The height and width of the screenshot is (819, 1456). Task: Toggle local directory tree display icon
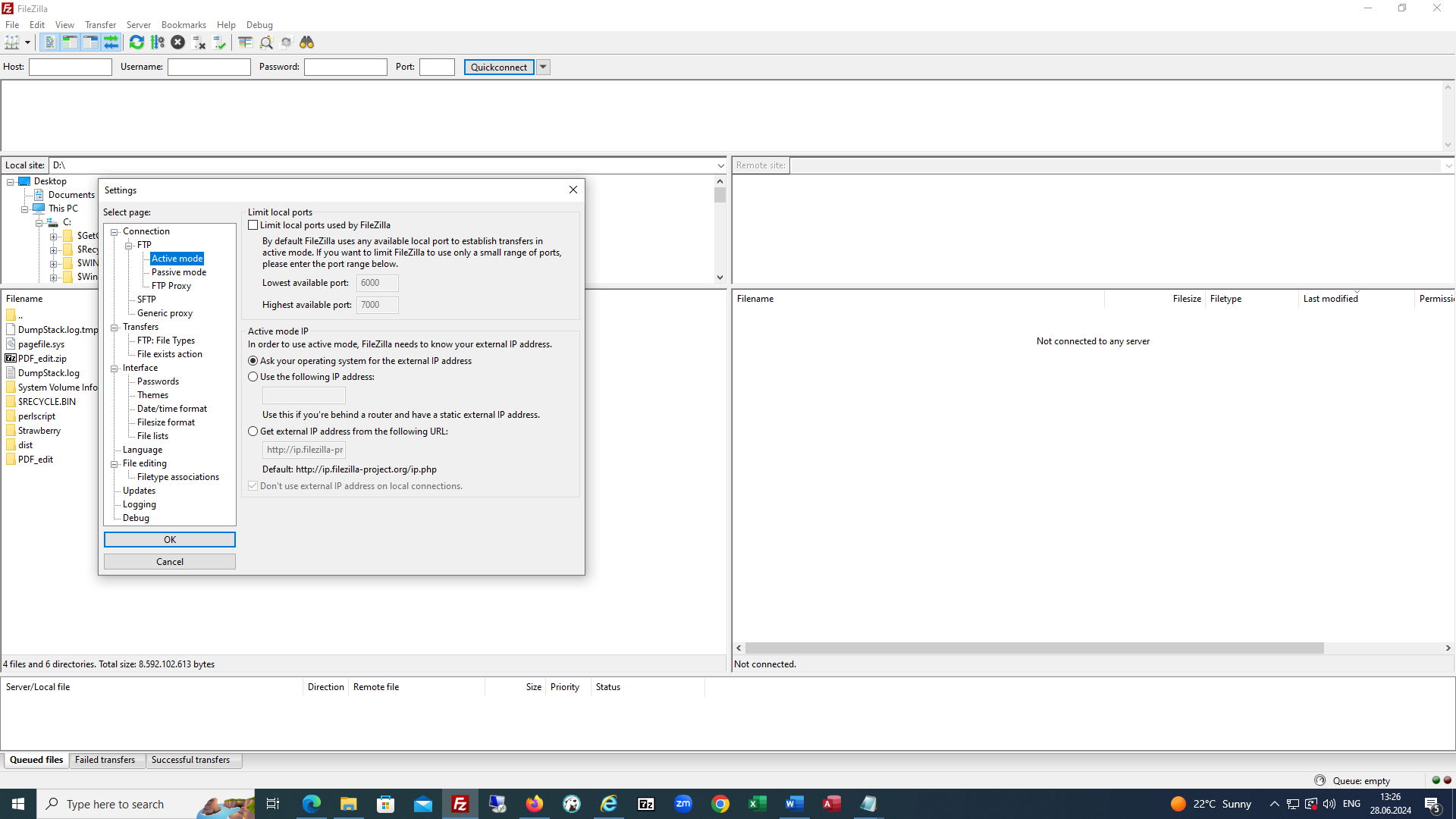(x=70, y=42)
